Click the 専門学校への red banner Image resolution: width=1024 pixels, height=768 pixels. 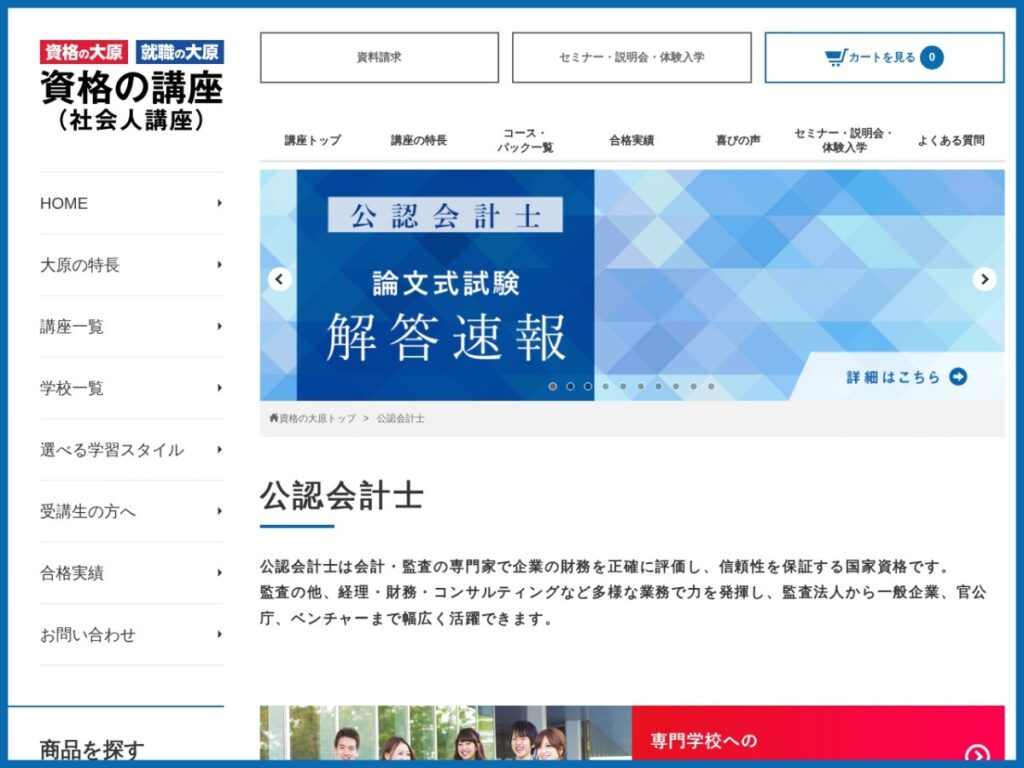coord(818,733)
